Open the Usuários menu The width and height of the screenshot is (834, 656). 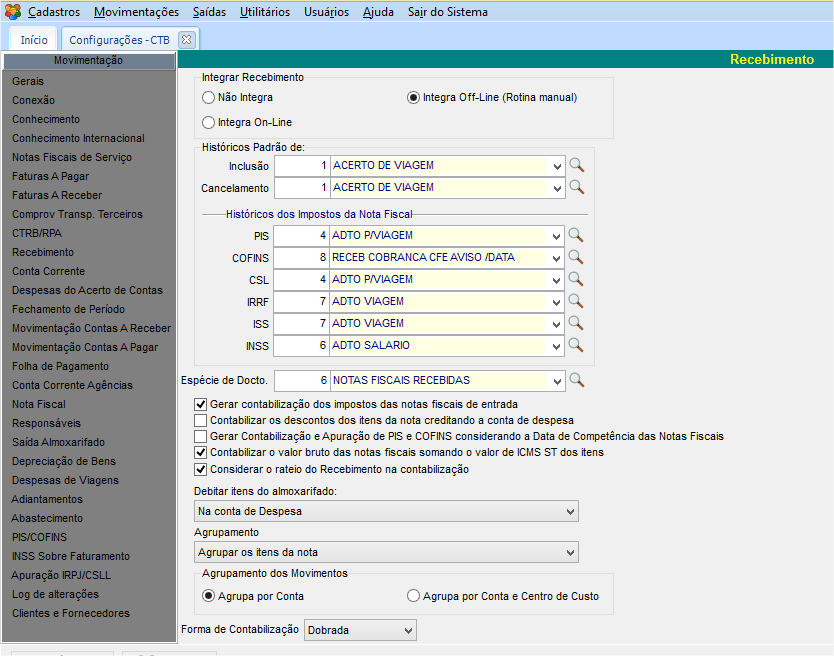tap(327, 12)
